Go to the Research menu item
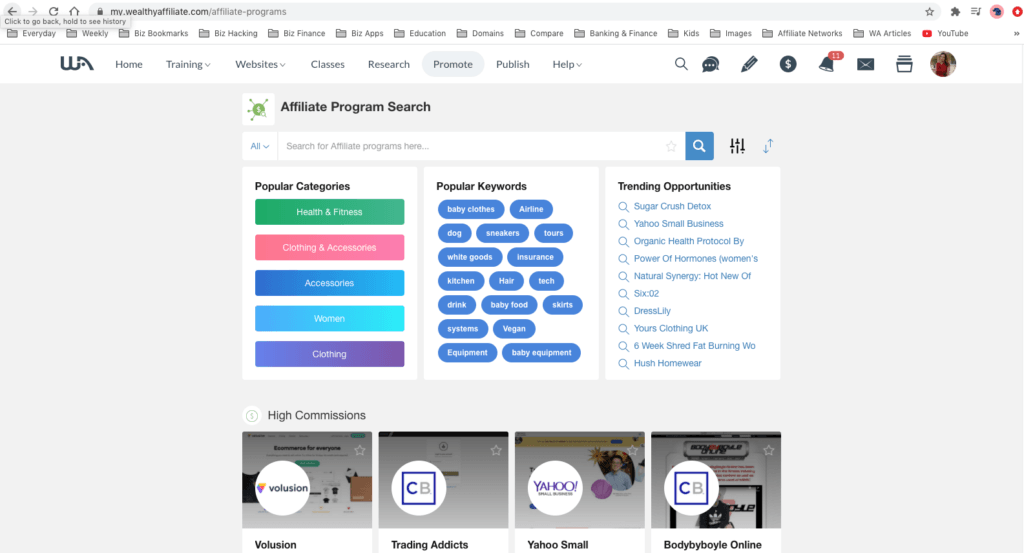 [x=389, y=64]
